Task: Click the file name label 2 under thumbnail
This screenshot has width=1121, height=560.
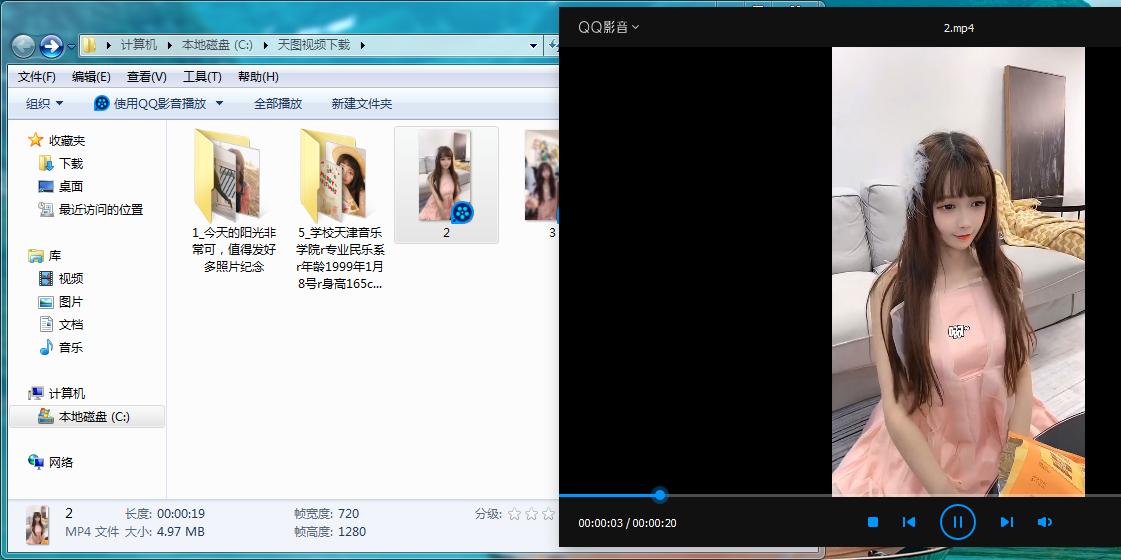Action: click(446, 232)
